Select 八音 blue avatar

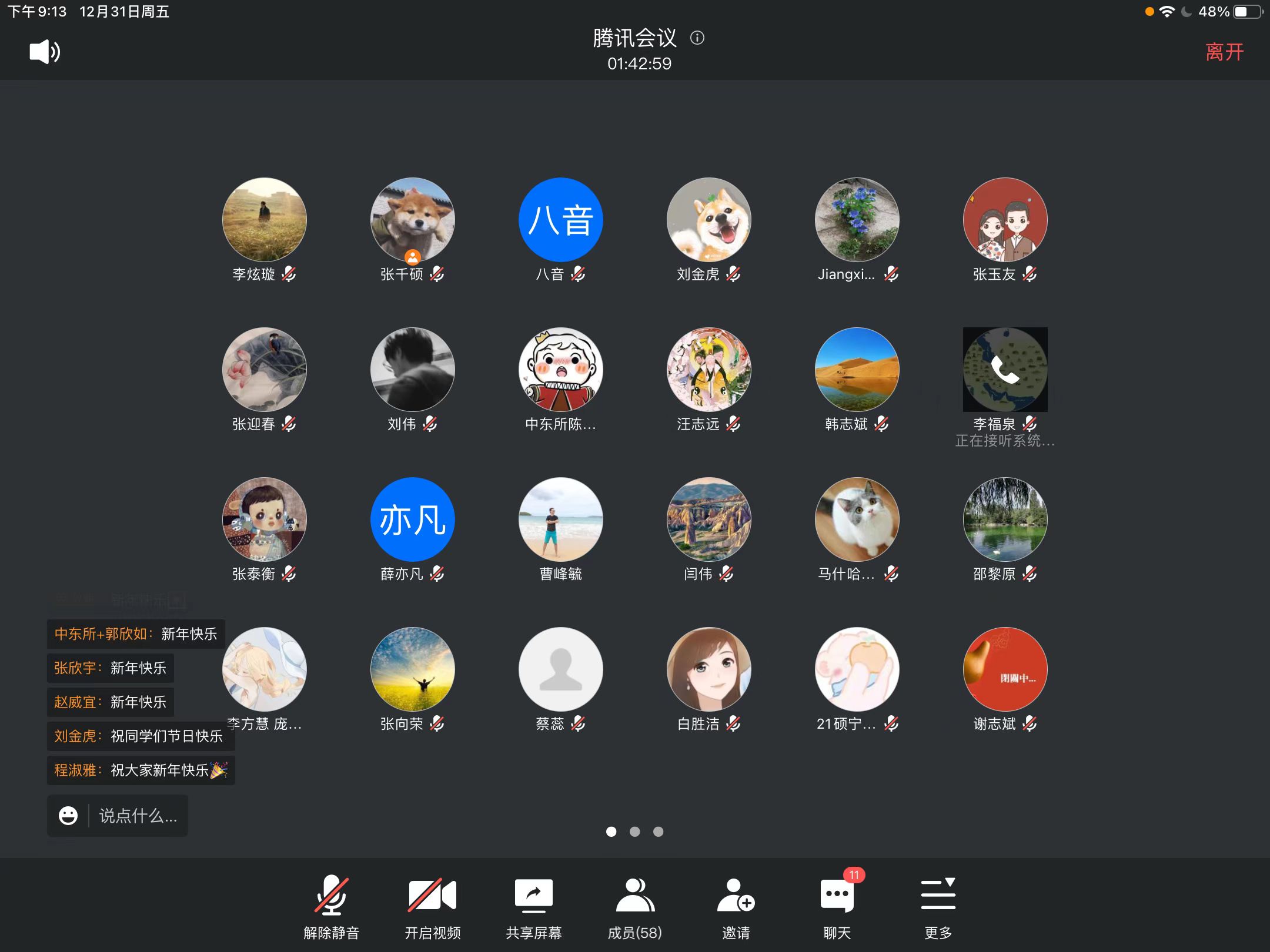pos(560,220)
